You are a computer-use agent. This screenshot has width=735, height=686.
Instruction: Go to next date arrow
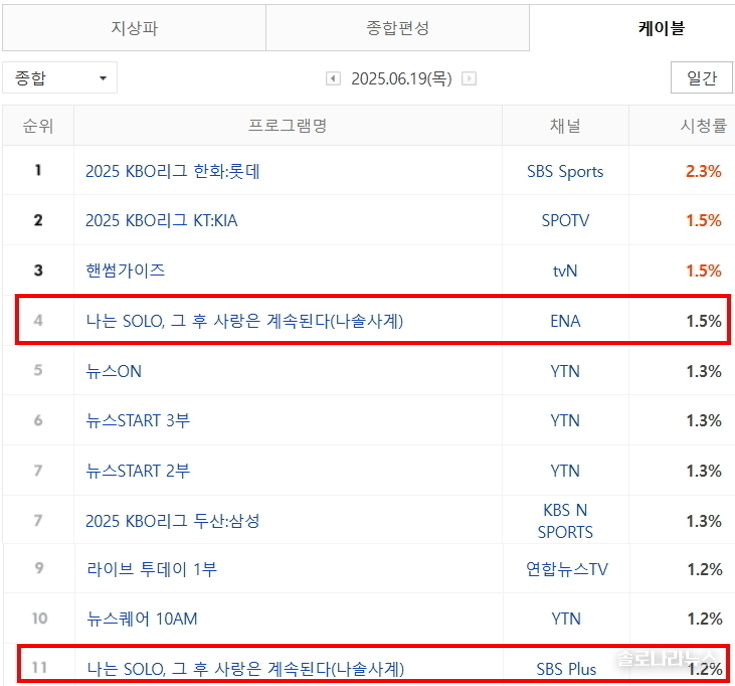pyautogui.click(x=469, y=78)
